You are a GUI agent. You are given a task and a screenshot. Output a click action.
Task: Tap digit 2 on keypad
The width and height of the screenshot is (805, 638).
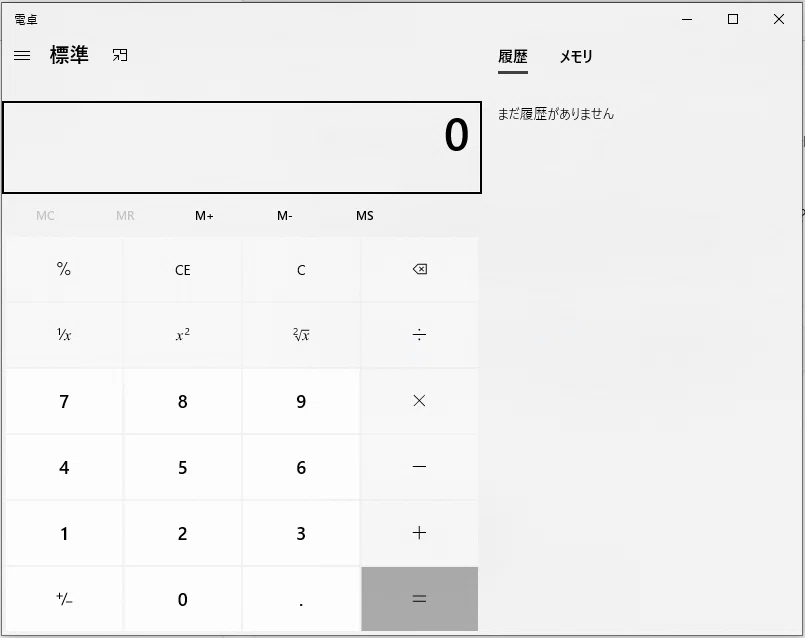point(182,533)
